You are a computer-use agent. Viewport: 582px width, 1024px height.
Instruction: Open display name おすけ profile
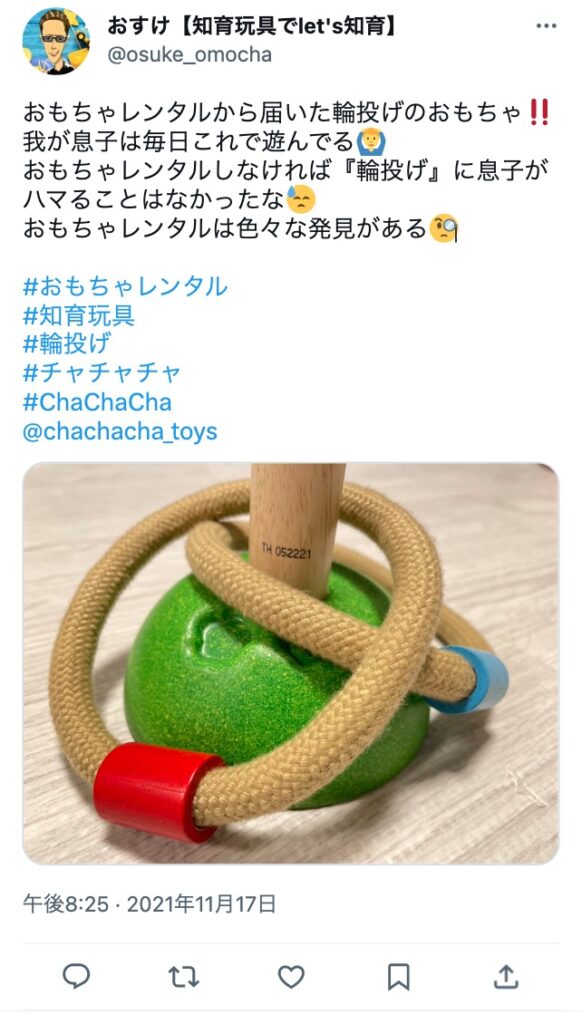tap(252, 25)
